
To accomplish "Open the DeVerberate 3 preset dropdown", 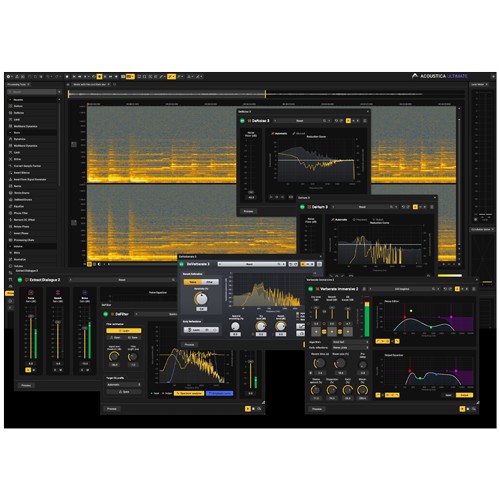I will click(x=252, y=264).
